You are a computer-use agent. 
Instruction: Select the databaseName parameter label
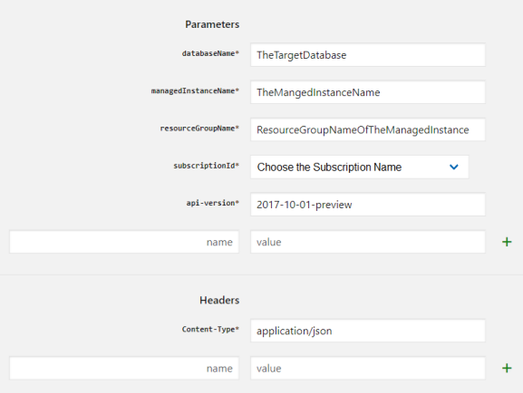[210, 53]
